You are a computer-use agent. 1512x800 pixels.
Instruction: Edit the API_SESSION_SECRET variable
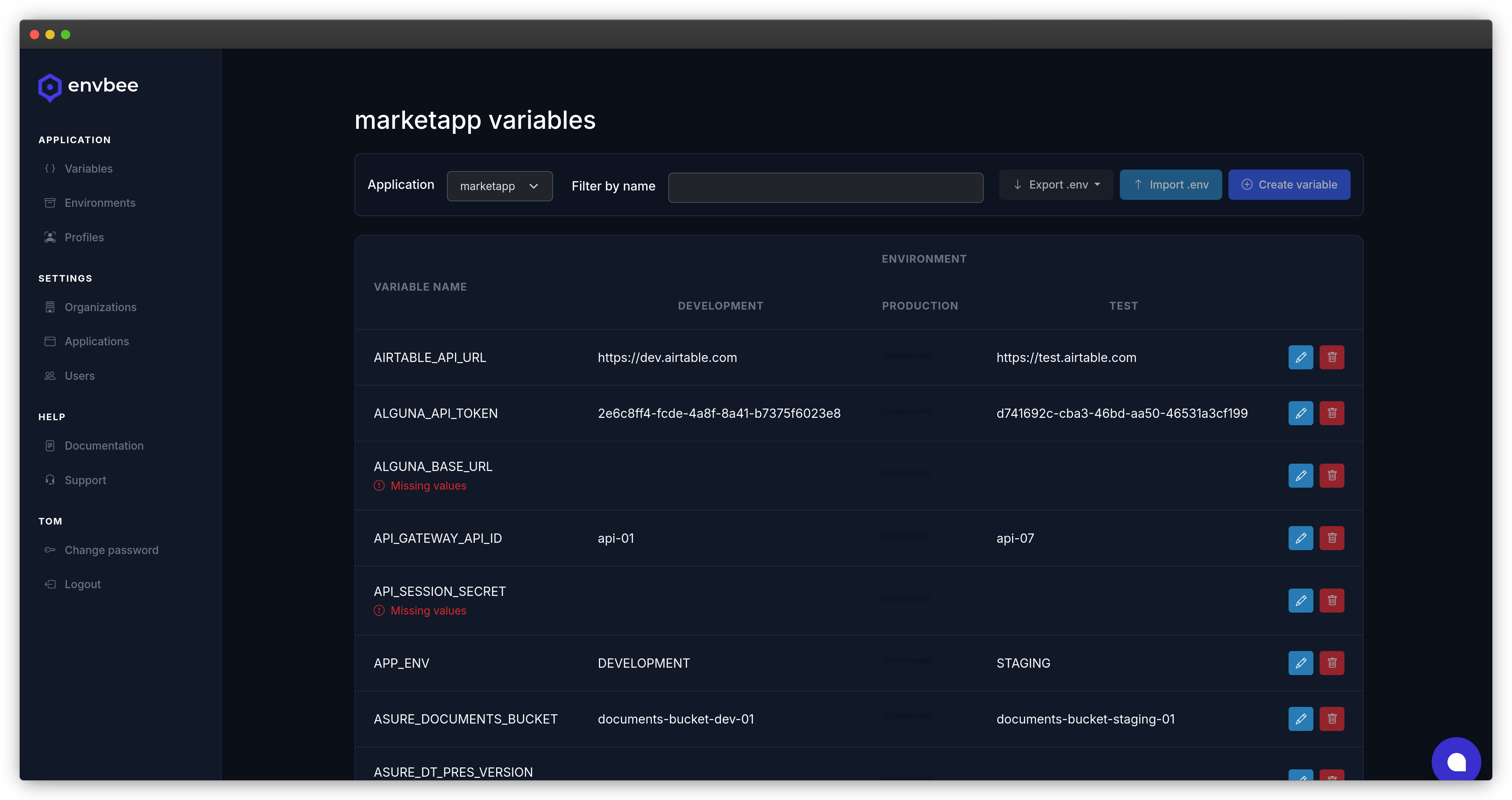pyautogui.click(x=1300, y=601)
